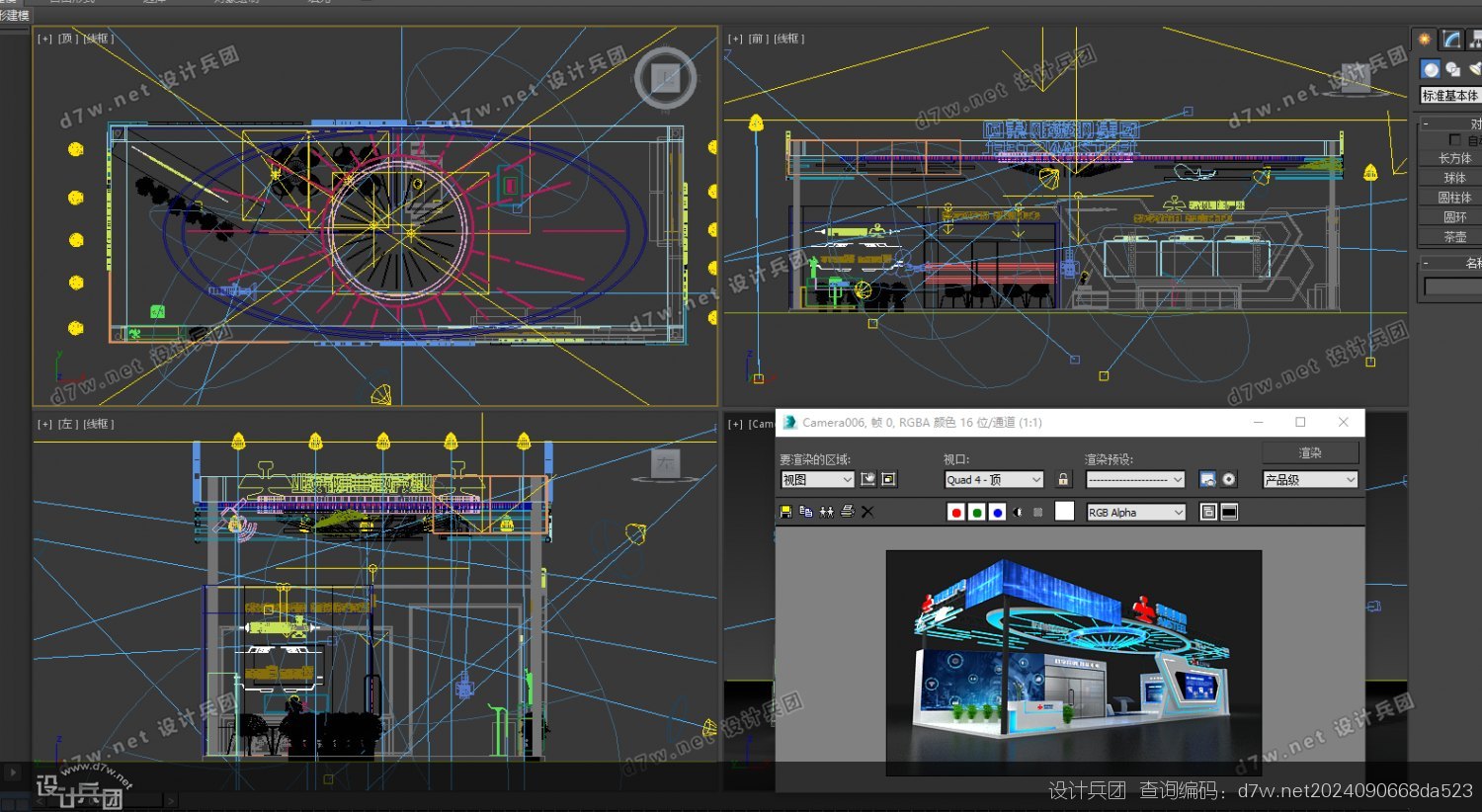Toggle red channel display
Viewport: 1482px width, 812px height.
(x=955, y=512)
